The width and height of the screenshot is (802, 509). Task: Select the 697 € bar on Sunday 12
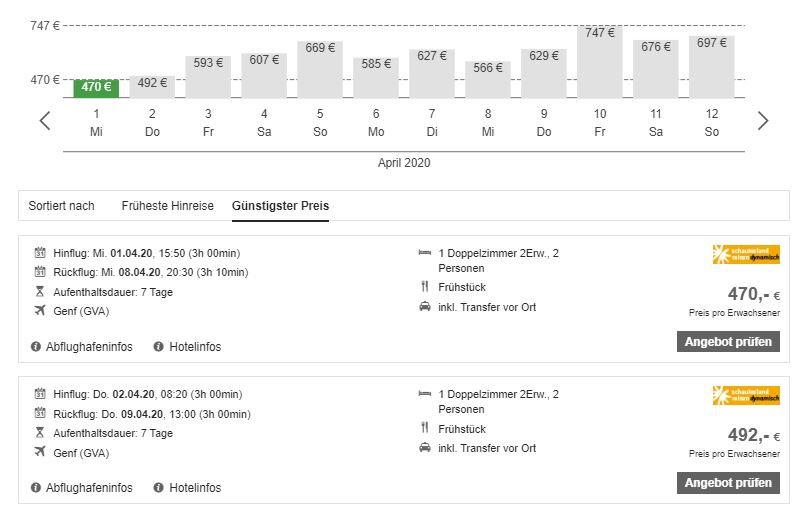(x=712, y=66)
